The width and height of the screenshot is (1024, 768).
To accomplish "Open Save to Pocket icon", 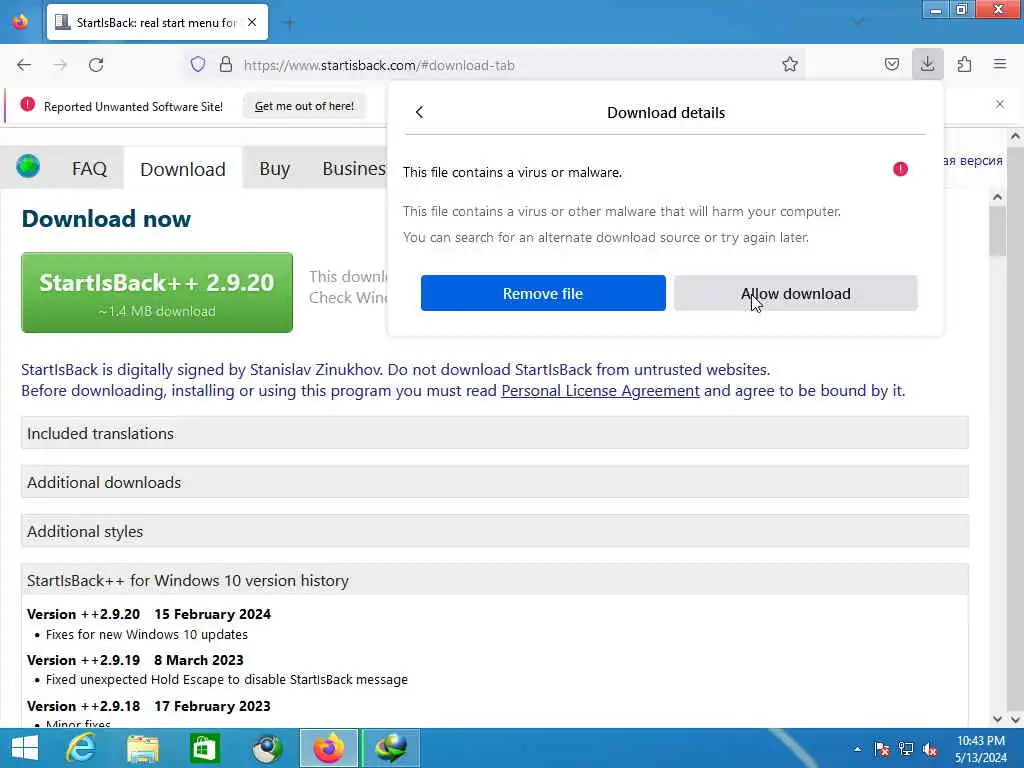I will tap(891, 65).
